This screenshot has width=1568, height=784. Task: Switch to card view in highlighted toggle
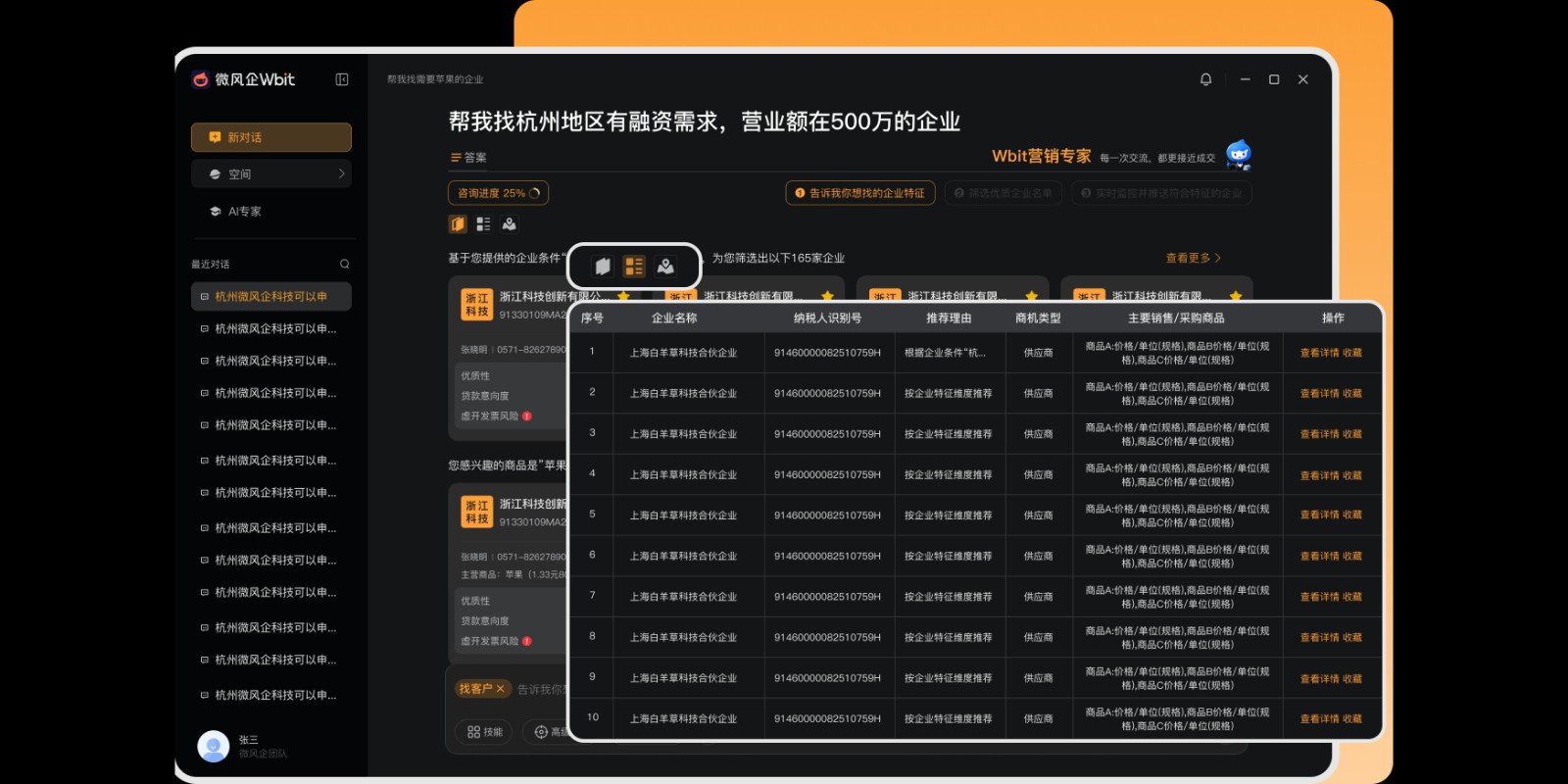(603, 266)
